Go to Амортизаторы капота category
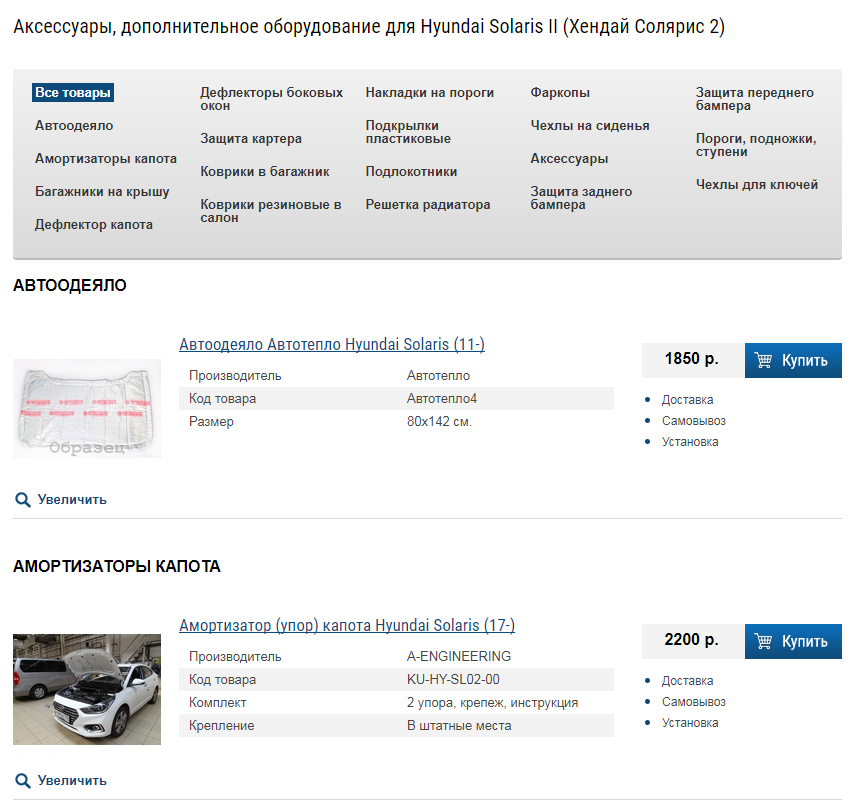Screen dimensions: 855x811 tap(106, 159)
